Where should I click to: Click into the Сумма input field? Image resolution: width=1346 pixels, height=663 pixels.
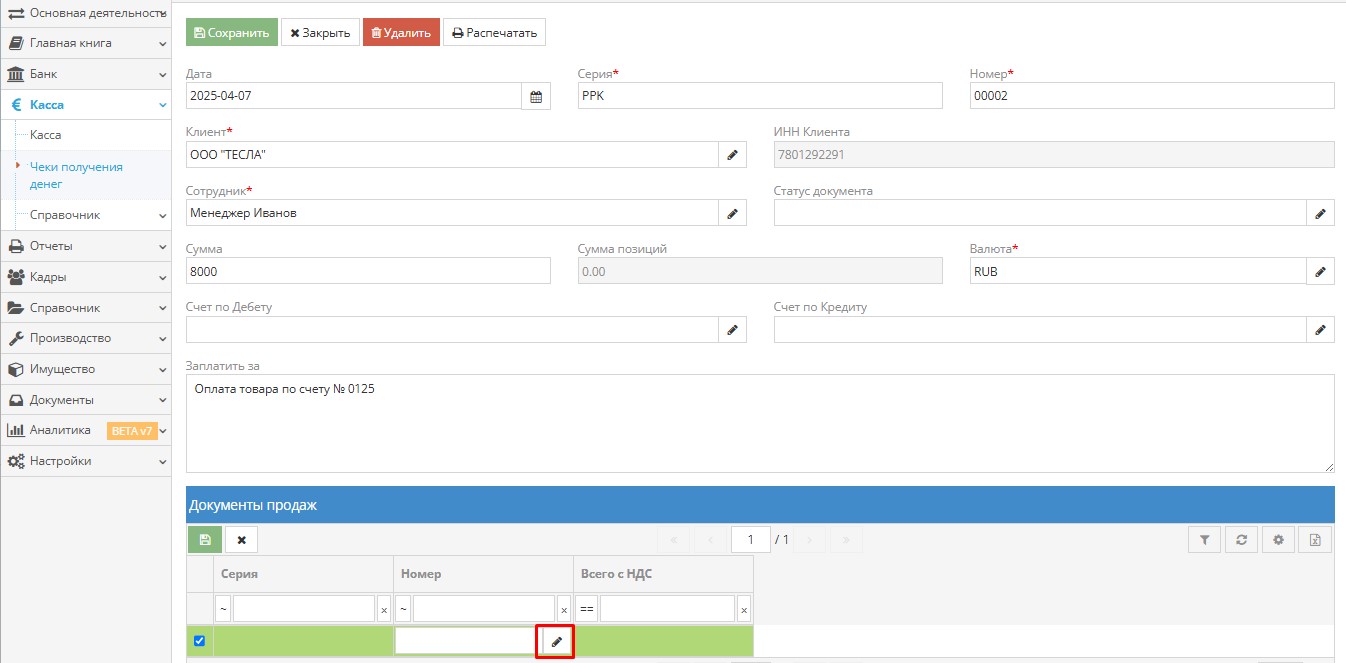click(368, 271)
